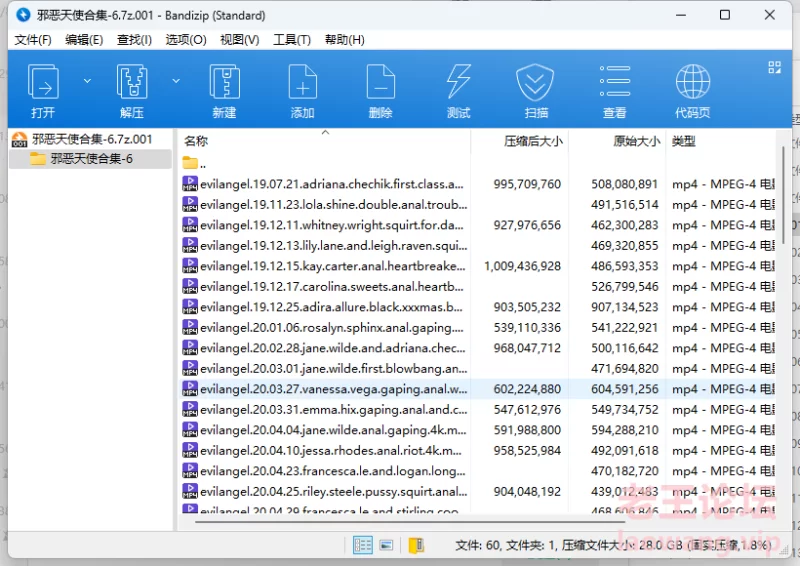800x566 pixels.
Task: Click the original size 907,134,523
Action: pyautogui.click(x=624, y=307)
